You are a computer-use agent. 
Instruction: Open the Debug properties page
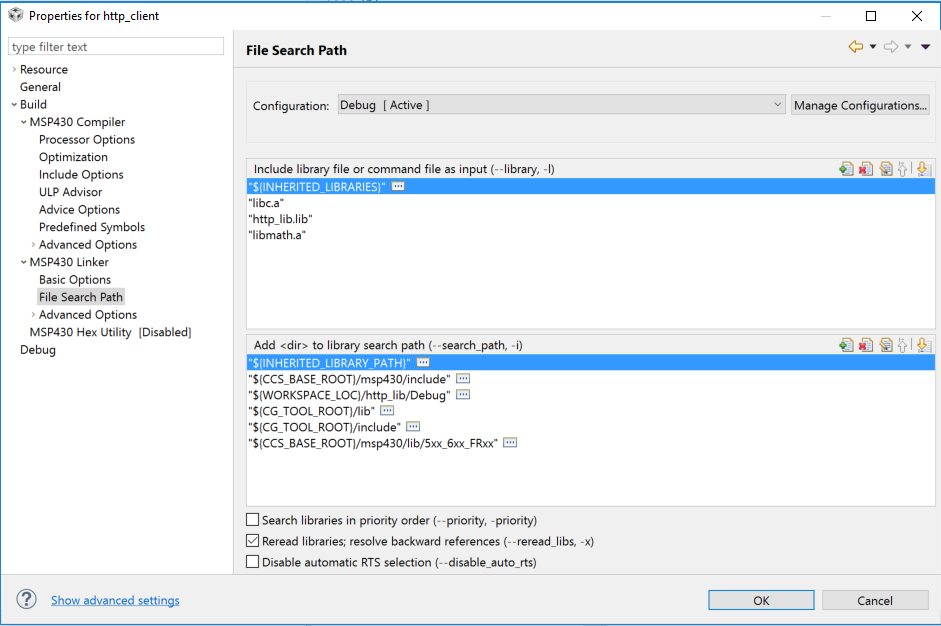(38, 350)
